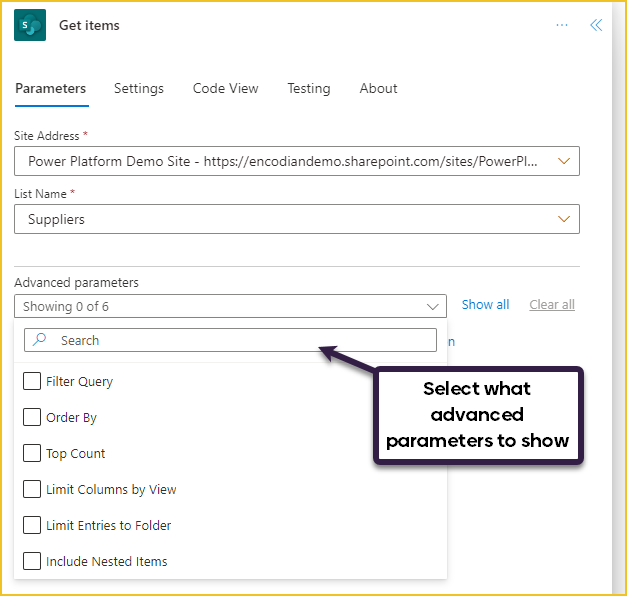Click the Order By label
Viewport: 627px width, 596px height.
[71, 418]
